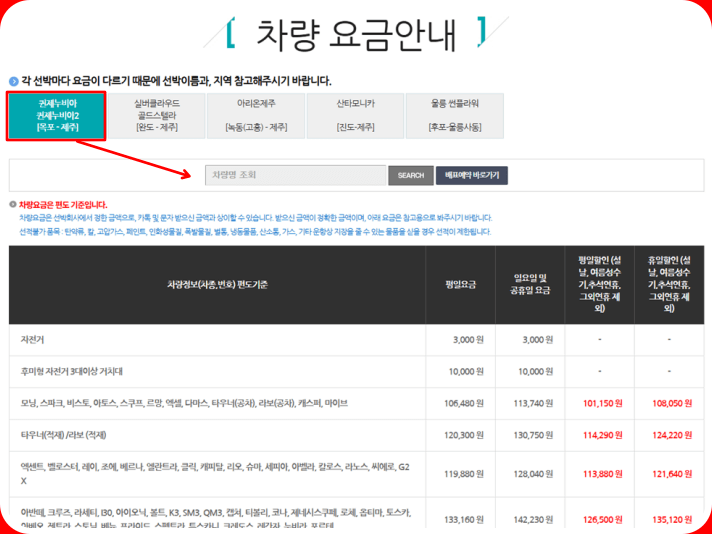Image resolution: width=712 pixels, height=534 pixels.
Task: Click the 휴일할인 column header
Action: 669,284
